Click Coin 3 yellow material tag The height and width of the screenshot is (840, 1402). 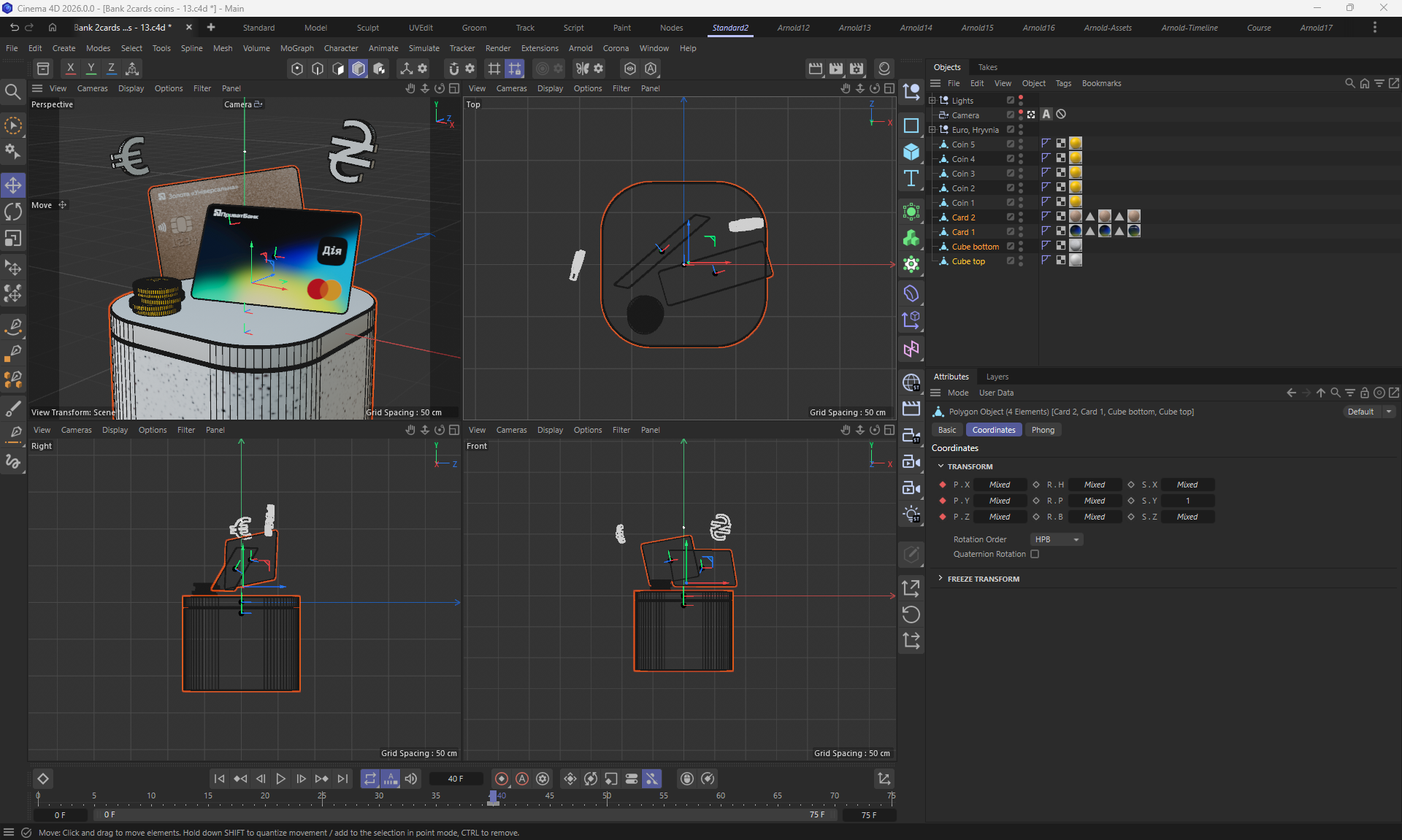[x=1076, y=173]
